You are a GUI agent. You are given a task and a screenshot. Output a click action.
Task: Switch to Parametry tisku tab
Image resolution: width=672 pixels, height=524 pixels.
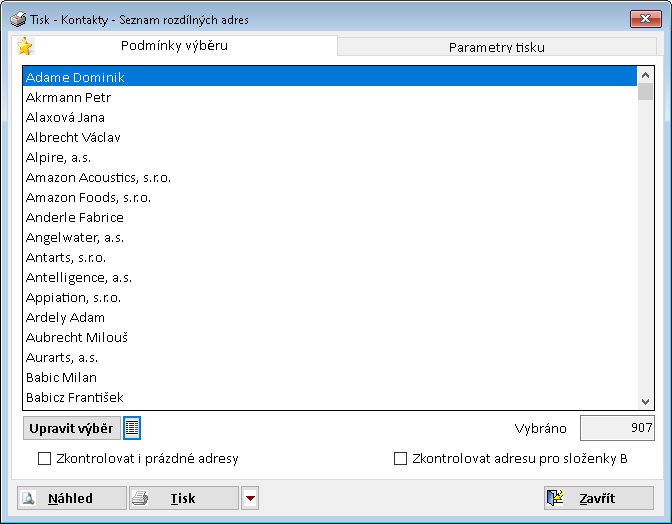point(497,47)
